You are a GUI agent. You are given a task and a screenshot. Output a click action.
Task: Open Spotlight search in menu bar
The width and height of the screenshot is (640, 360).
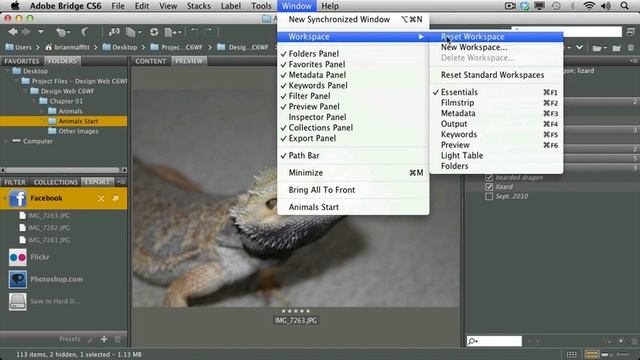coord(624,6)
